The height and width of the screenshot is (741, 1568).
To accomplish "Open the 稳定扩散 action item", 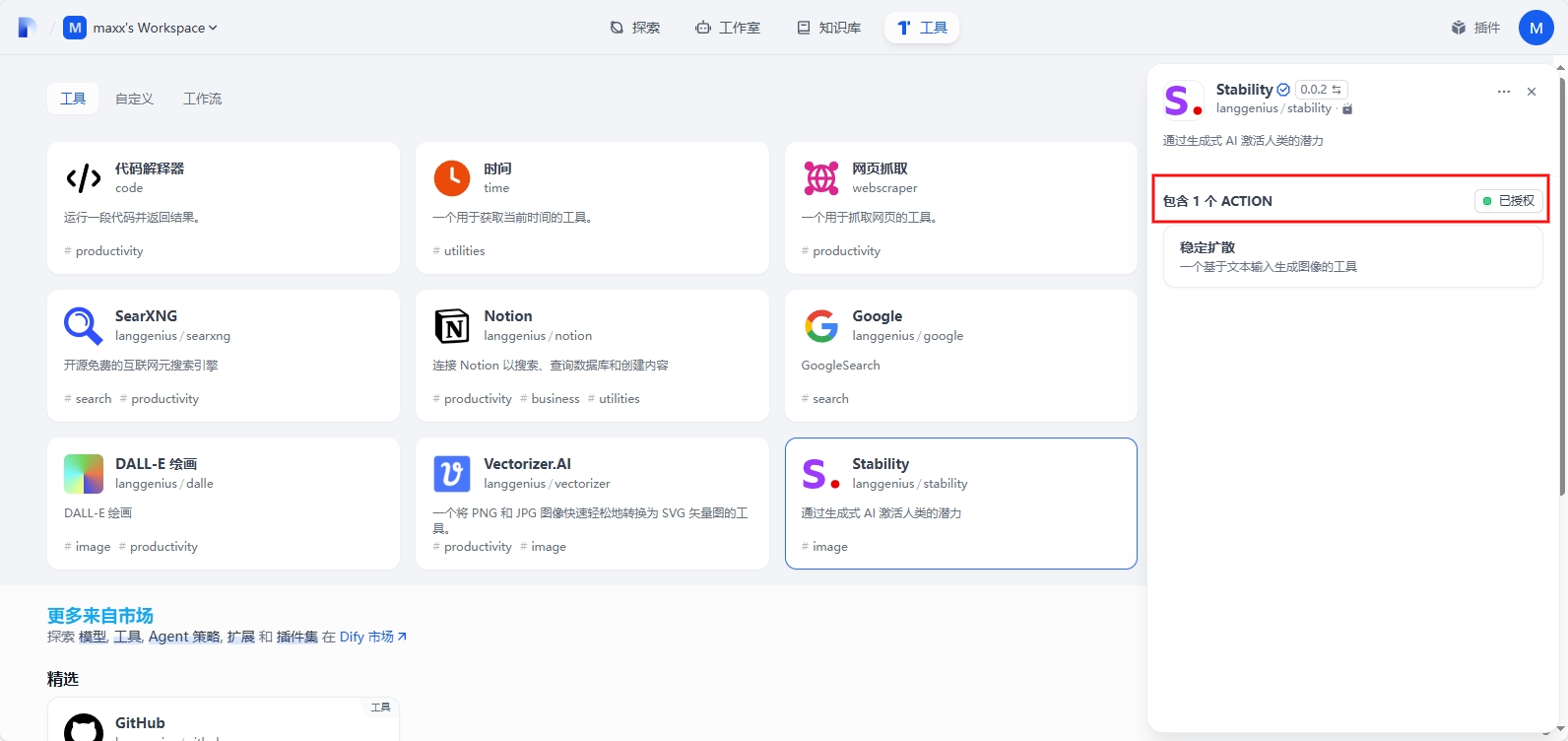I will (1352, 257).
